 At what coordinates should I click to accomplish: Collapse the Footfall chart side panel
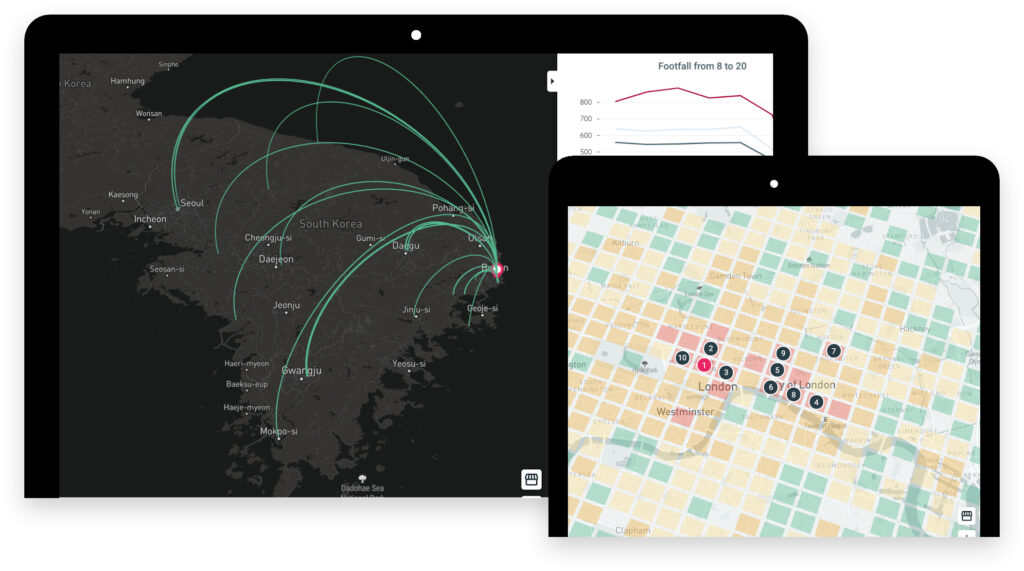(x=551, y=81)
